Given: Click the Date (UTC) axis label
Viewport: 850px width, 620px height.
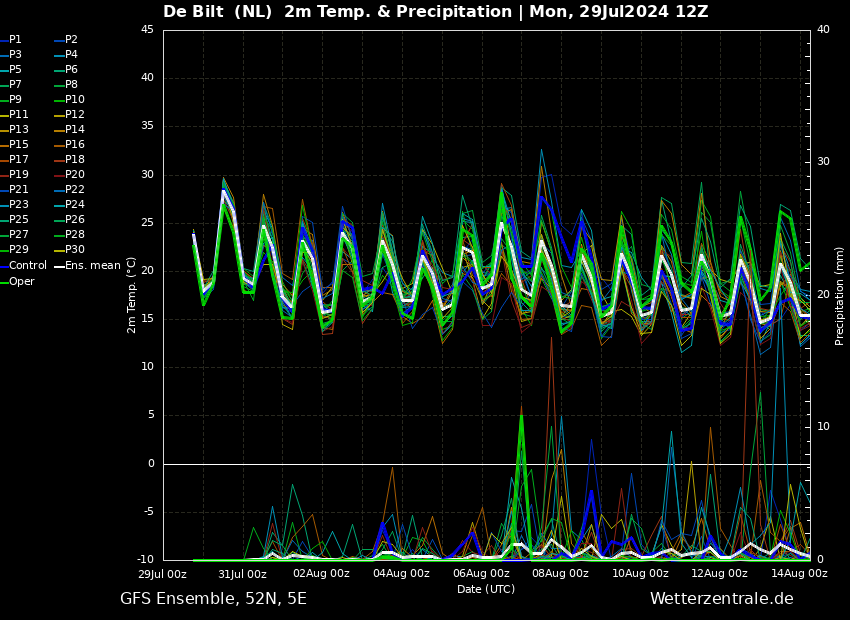Looking at the screenshot, I should tap(486, 589).
